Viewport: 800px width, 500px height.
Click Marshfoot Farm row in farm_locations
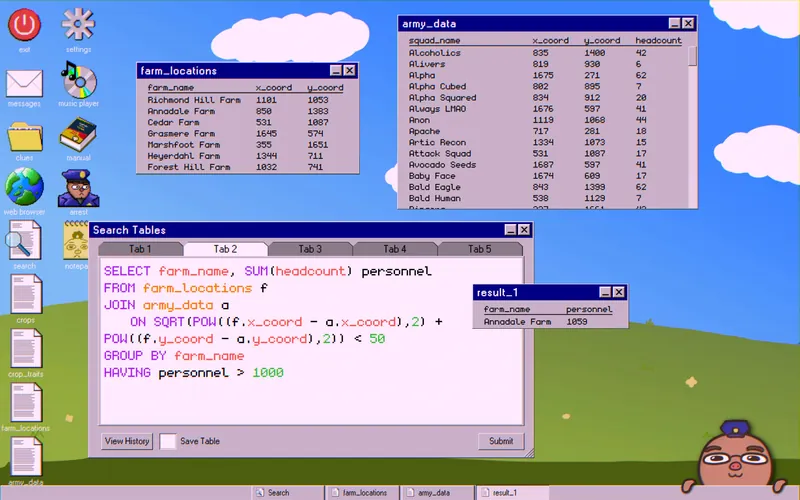pyautogui.click(x=245, y=145)
